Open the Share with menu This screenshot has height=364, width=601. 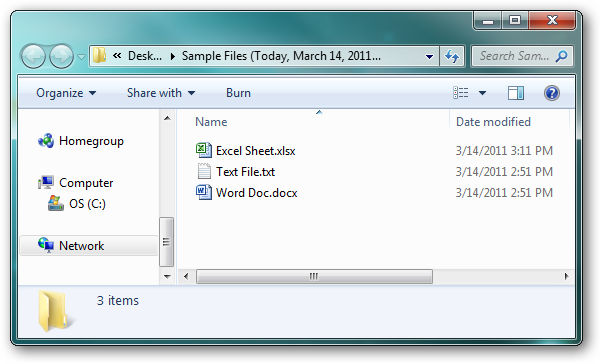[161, 93]
